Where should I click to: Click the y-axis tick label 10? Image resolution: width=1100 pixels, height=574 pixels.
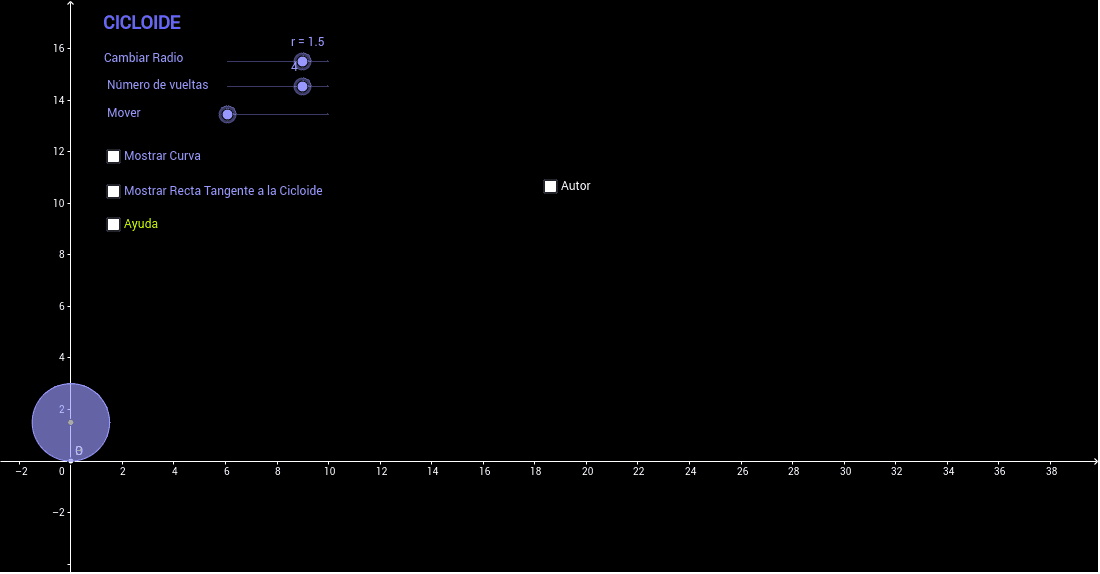tap(58, 203)
